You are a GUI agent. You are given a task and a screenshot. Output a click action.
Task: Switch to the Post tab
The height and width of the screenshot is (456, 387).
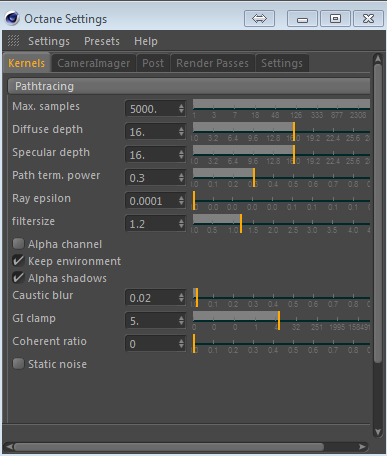pos(153,63)
